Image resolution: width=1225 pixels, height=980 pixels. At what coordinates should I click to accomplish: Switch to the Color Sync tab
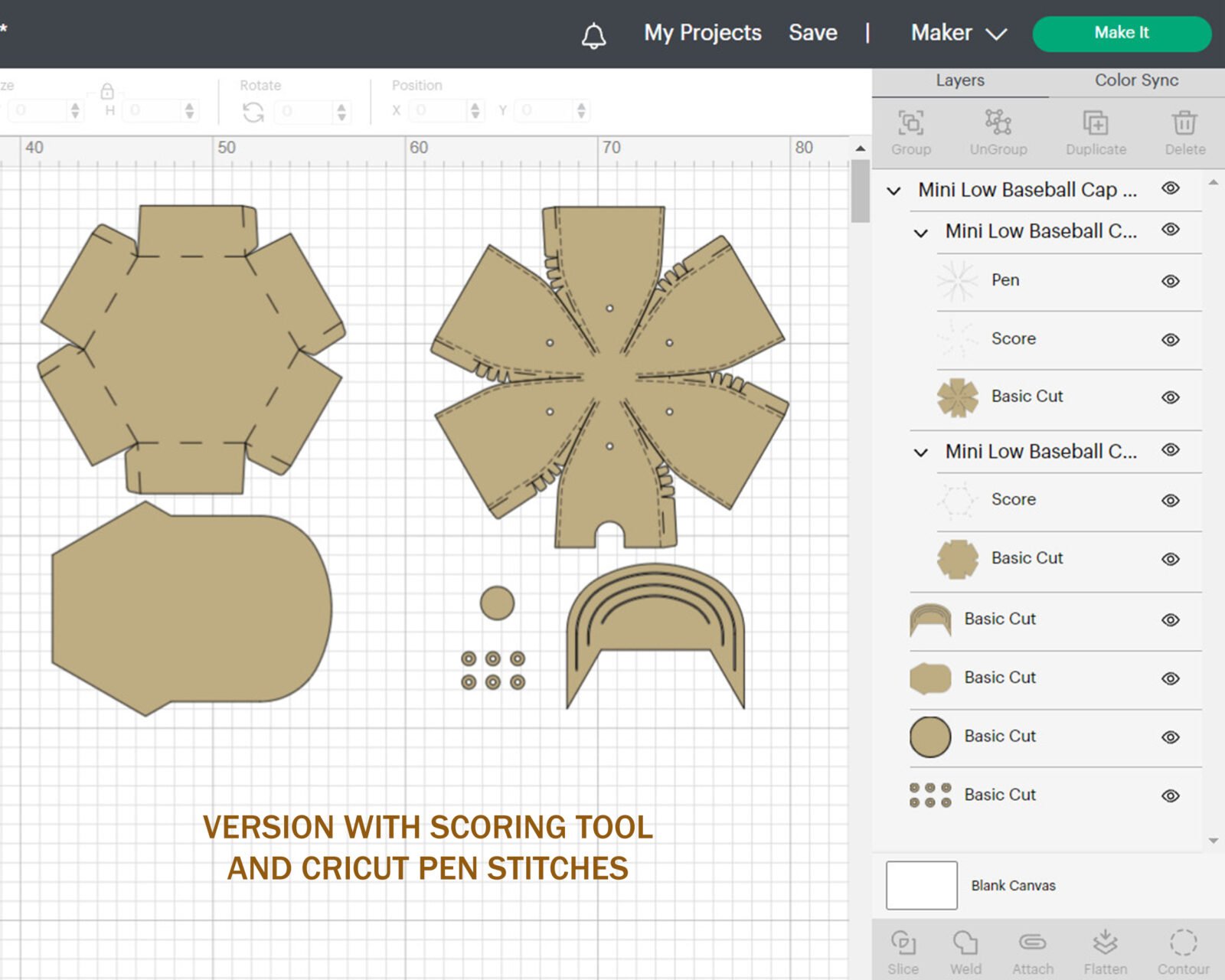point(1136,80)
